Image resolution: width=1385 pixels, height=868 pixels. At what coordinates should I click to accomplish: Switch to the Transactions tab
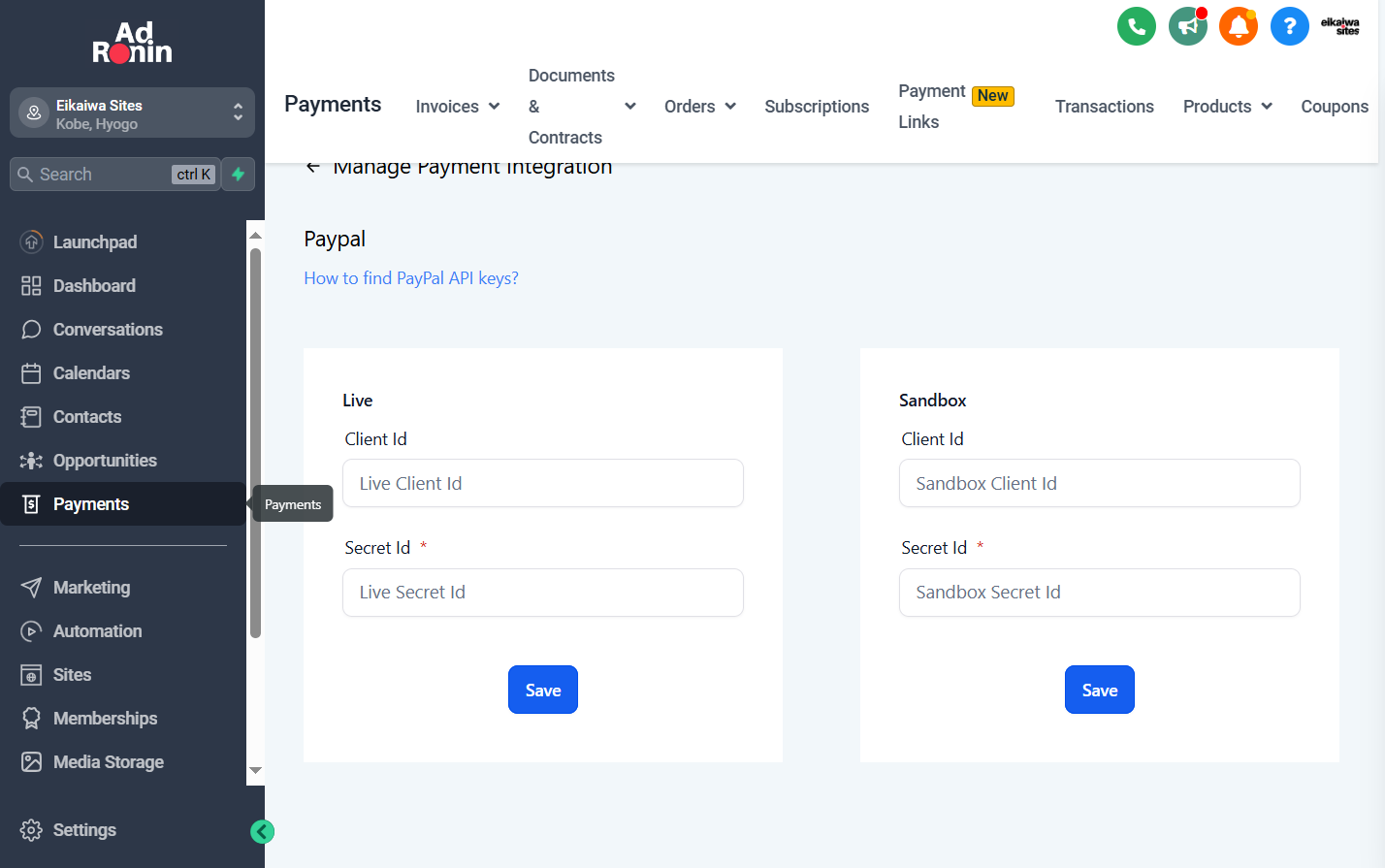[1105, 107]
